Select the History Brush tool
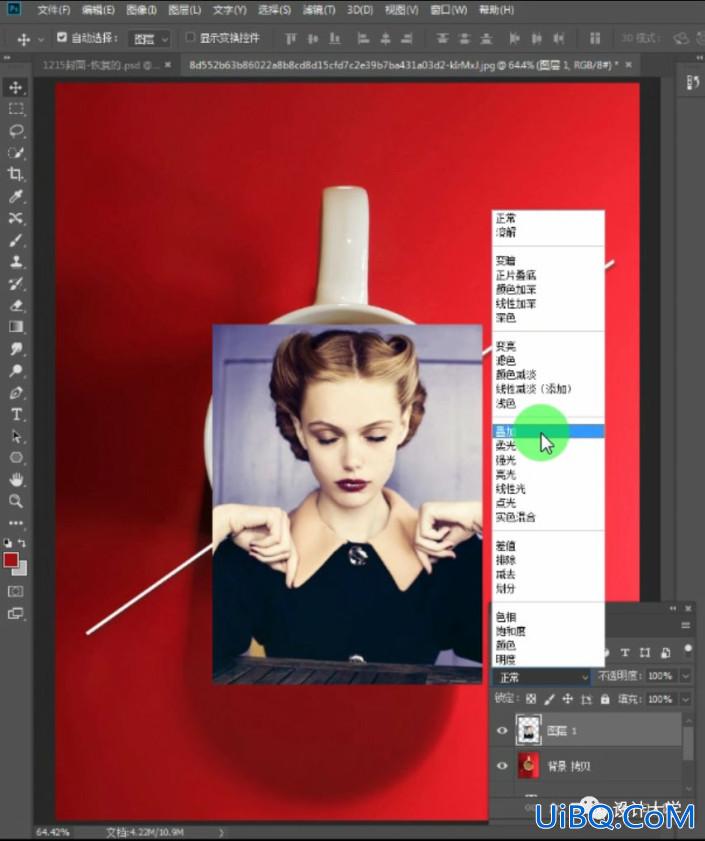 (x=16, y=283)
